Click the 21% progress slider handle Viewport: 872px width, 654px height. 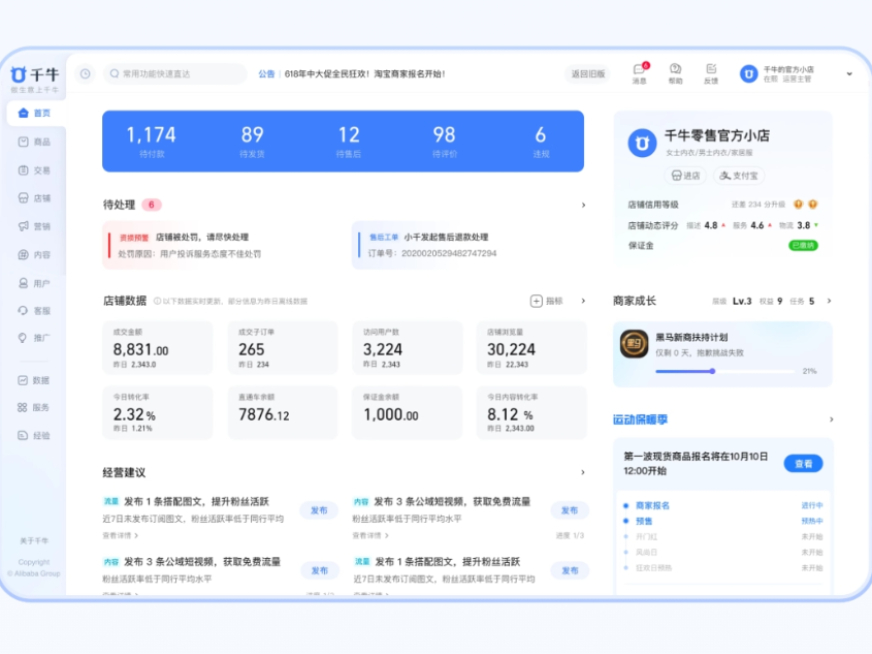pos(712,371)
